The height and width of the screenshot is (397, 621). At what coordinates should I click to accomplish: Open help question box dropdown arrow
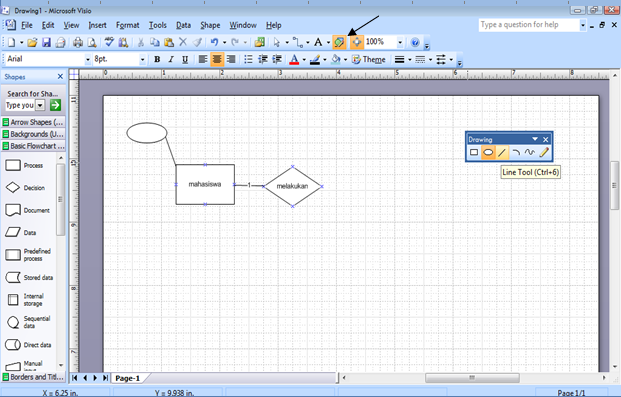point(583,25)
